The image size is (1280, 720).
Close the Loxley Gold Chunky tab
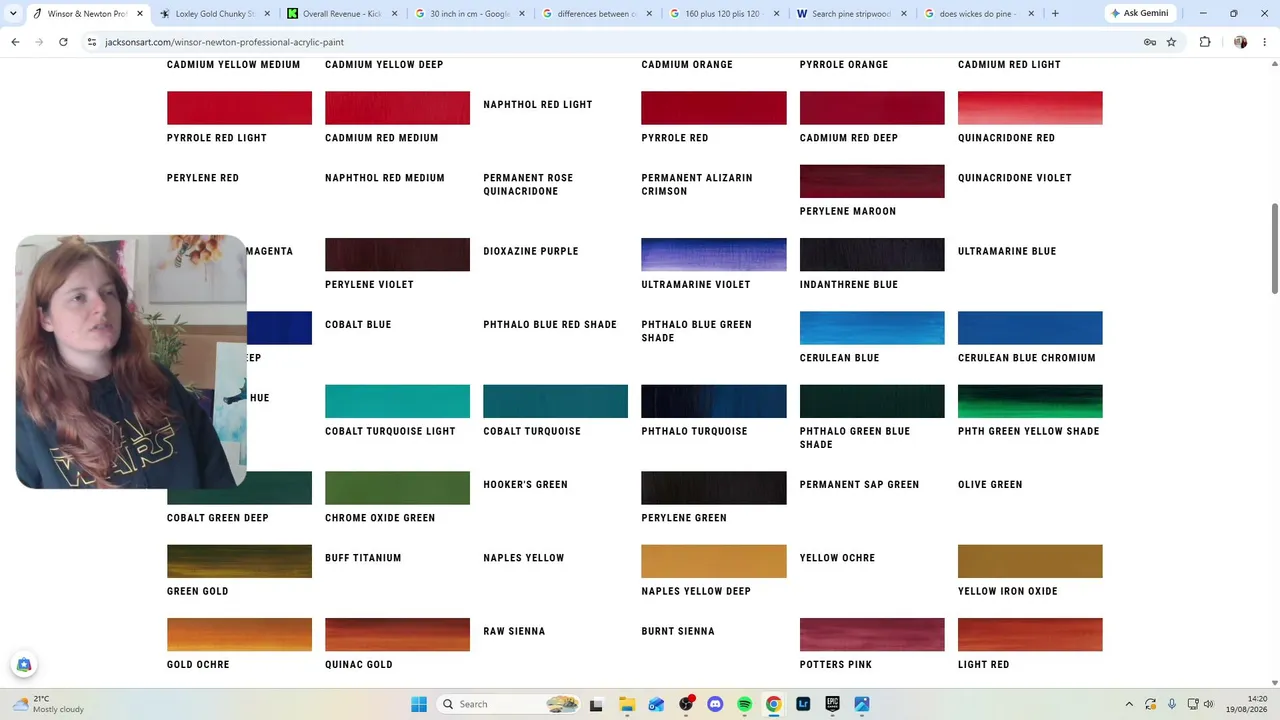[267, 14]
